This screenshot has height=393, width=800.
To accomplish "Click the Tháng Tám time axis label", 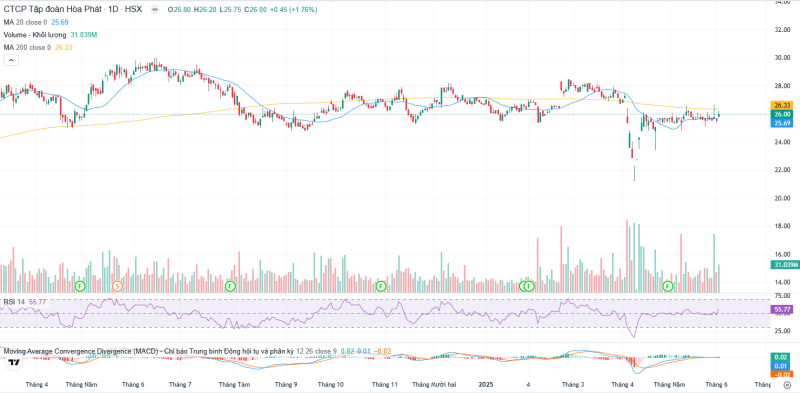I will click(234, 384).
